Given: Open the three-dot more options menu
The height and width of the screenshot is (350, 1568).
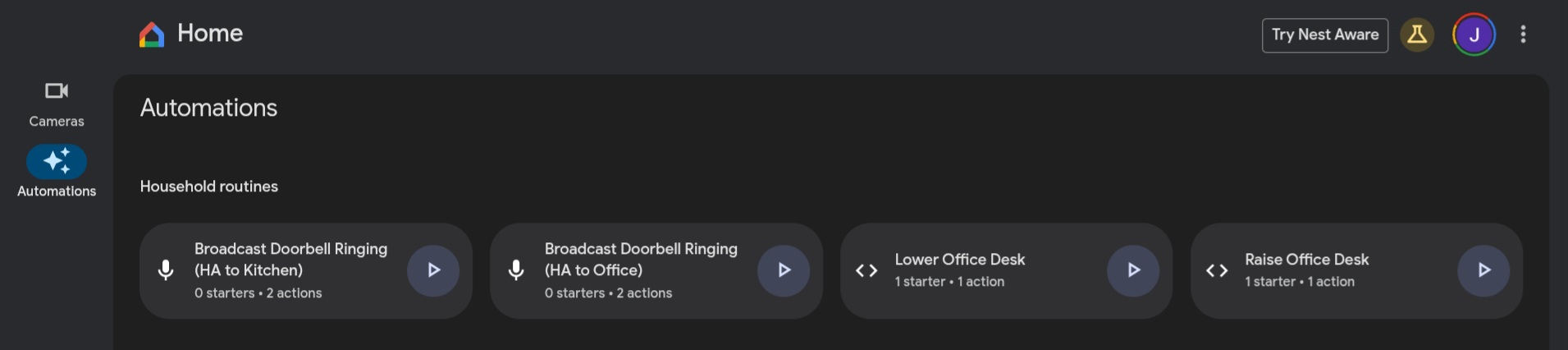Looking at the screenshot, I should click(1523, 35).
